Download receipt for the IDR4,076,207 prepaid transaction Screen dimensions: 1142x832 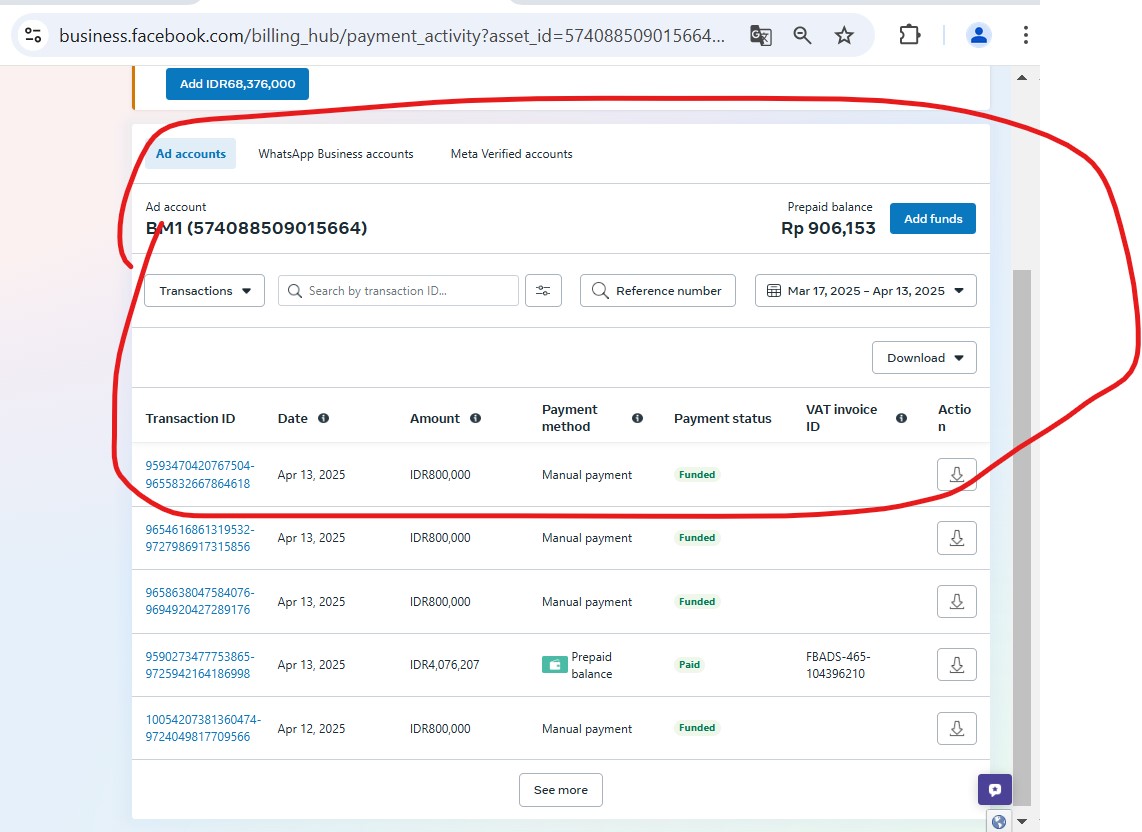point(956,665)
